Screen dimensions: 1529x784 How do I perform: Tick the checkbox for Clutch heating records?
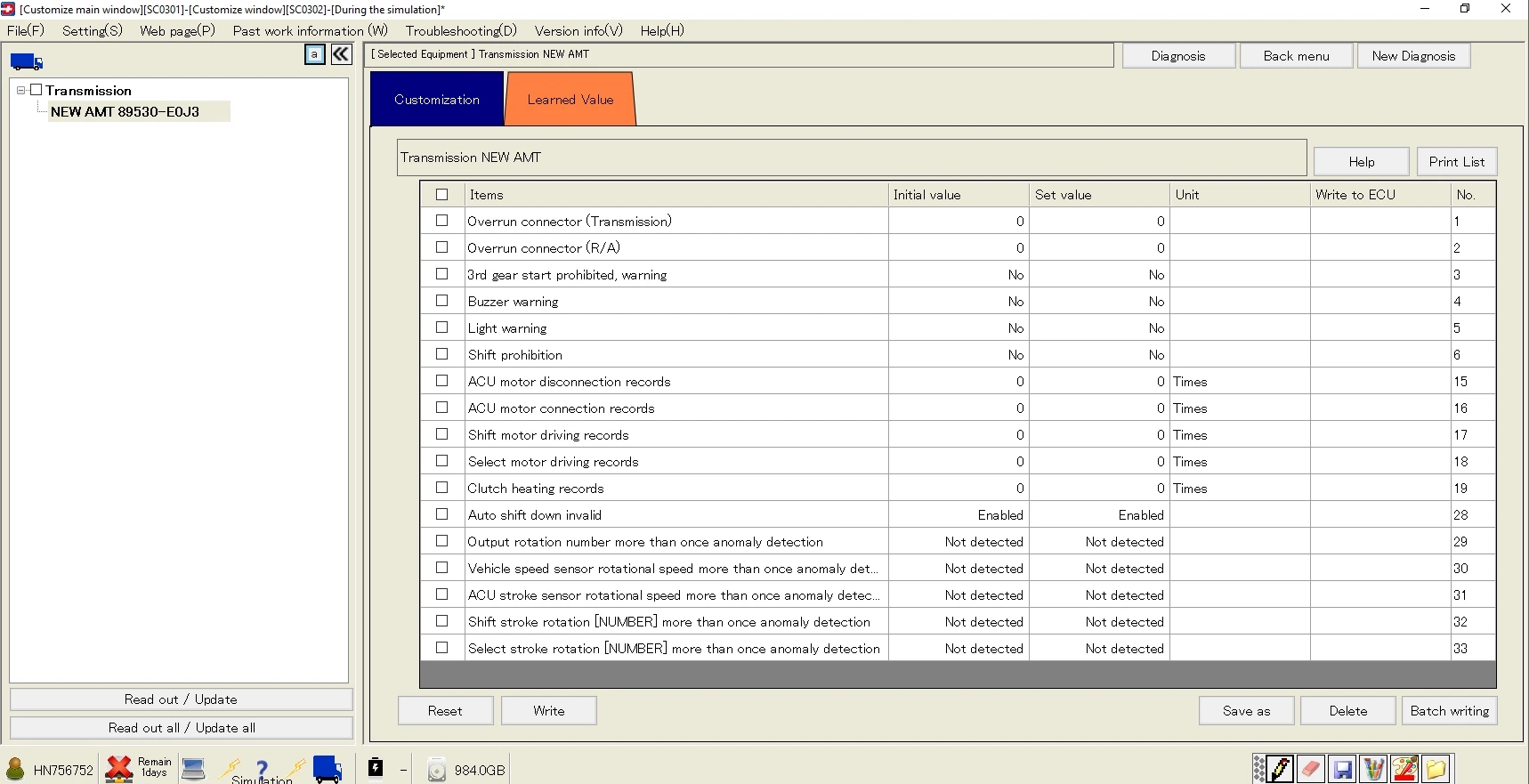pyautogui.click(x=441, y=488)
